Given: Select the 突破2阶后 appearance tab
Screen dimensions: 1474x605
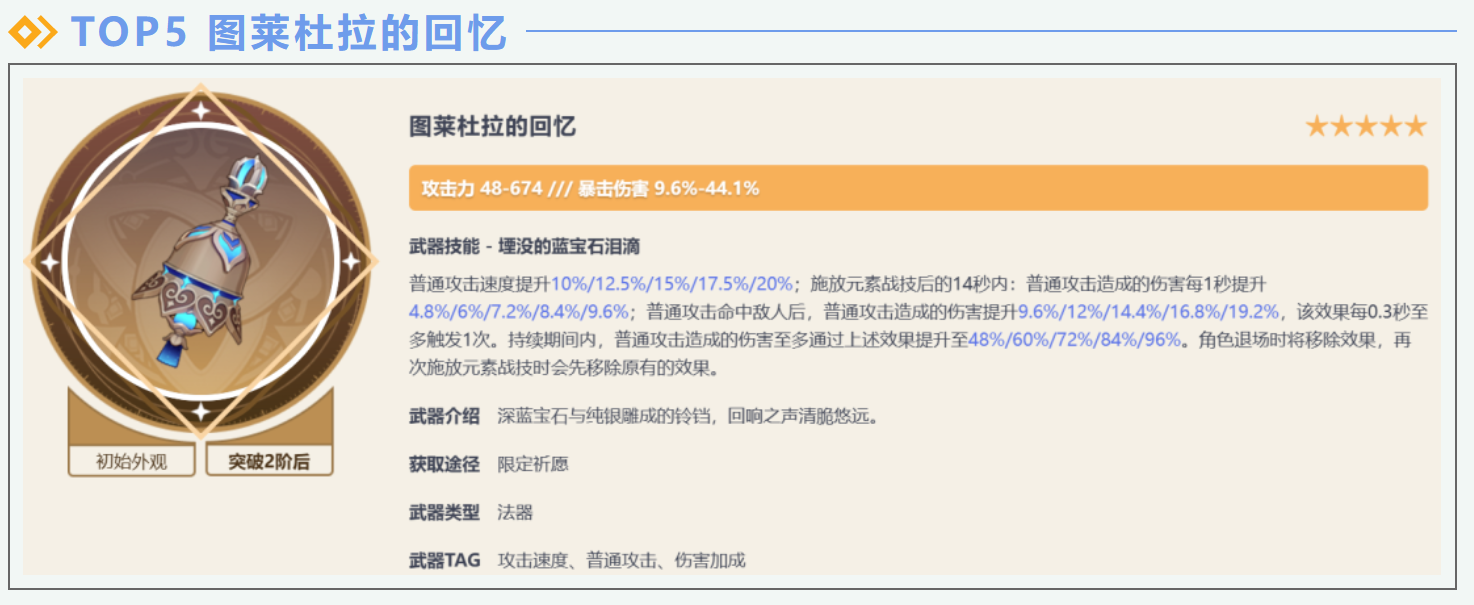Looking at the screenshot, I should [x=269, y=461].
